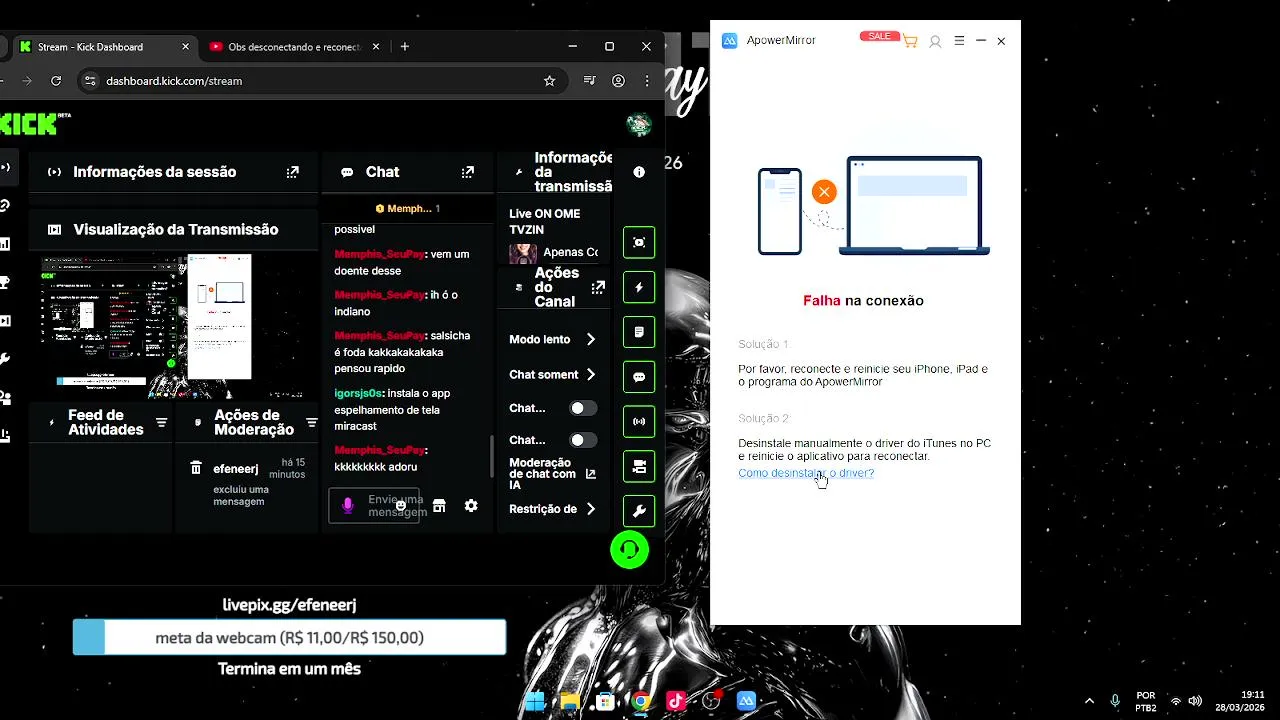The image size is (1280, 720).
Task: Open the volume control in system tray
Action: [x=1194, y=701]
